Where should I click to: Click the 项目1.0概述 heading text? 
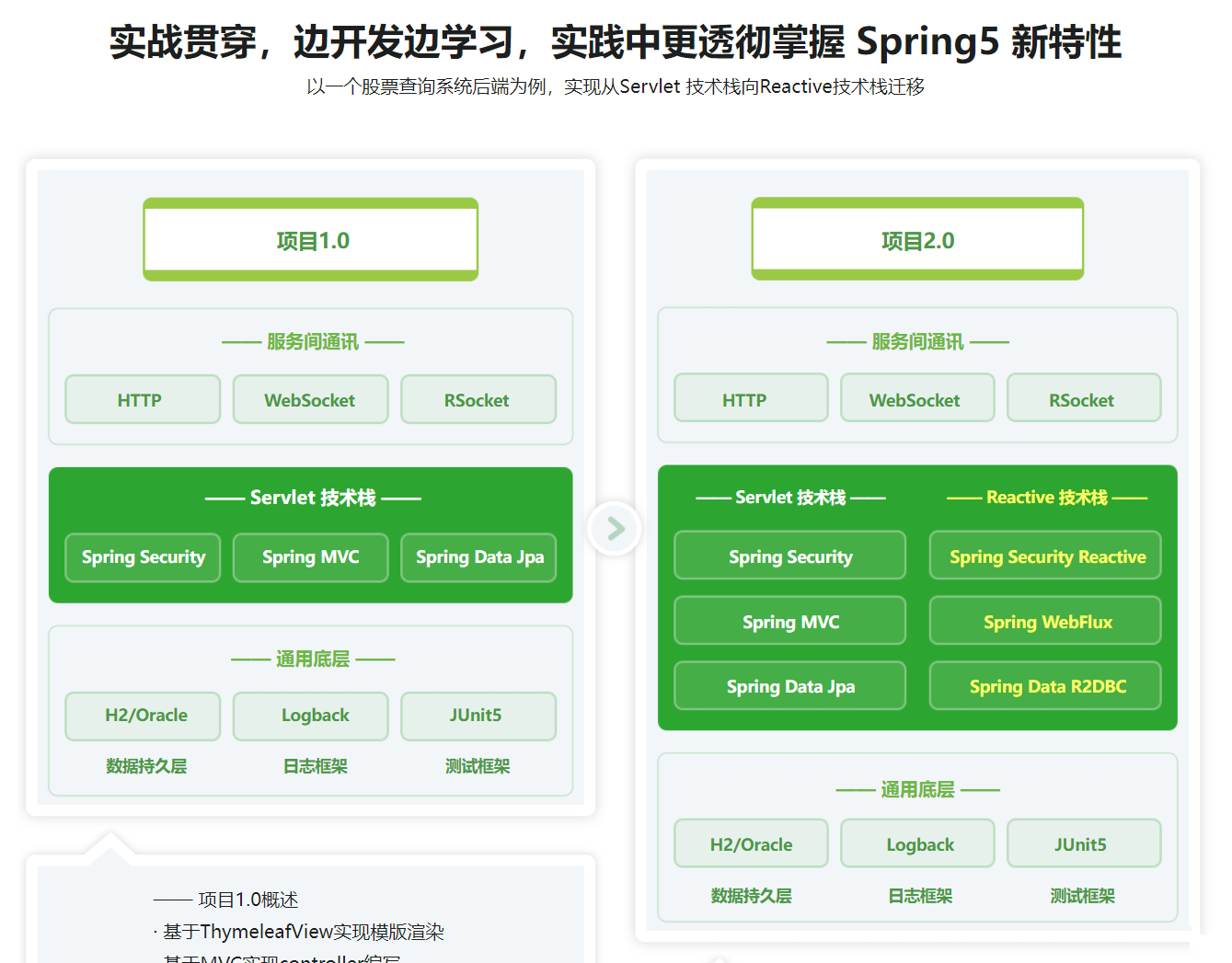click(248, 900)
